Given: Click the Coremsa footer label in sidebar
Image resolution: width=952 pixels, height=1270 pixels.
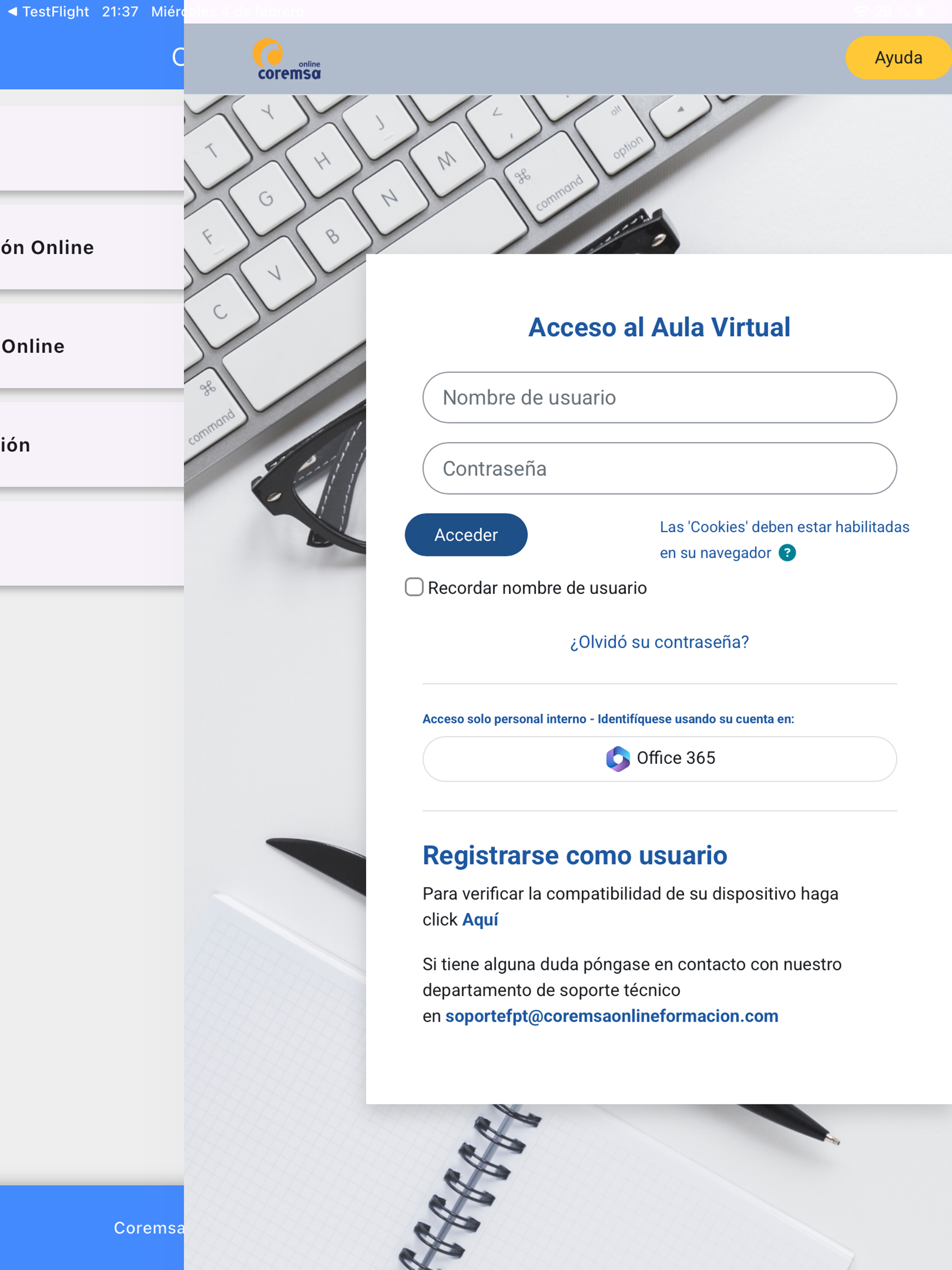Looking at the screenshot, I should (149, 1228).
